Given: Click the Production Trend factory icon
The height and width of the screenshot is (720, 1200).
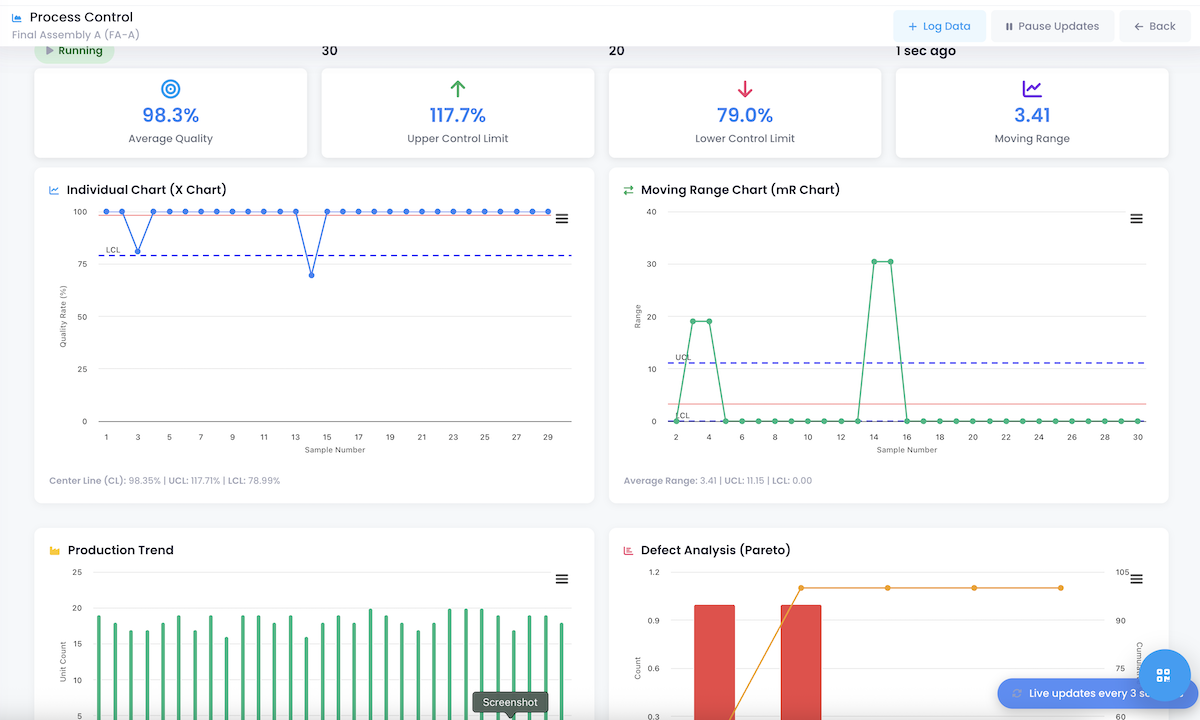Looking at the screenshot, I should click(x=54, y=551).
